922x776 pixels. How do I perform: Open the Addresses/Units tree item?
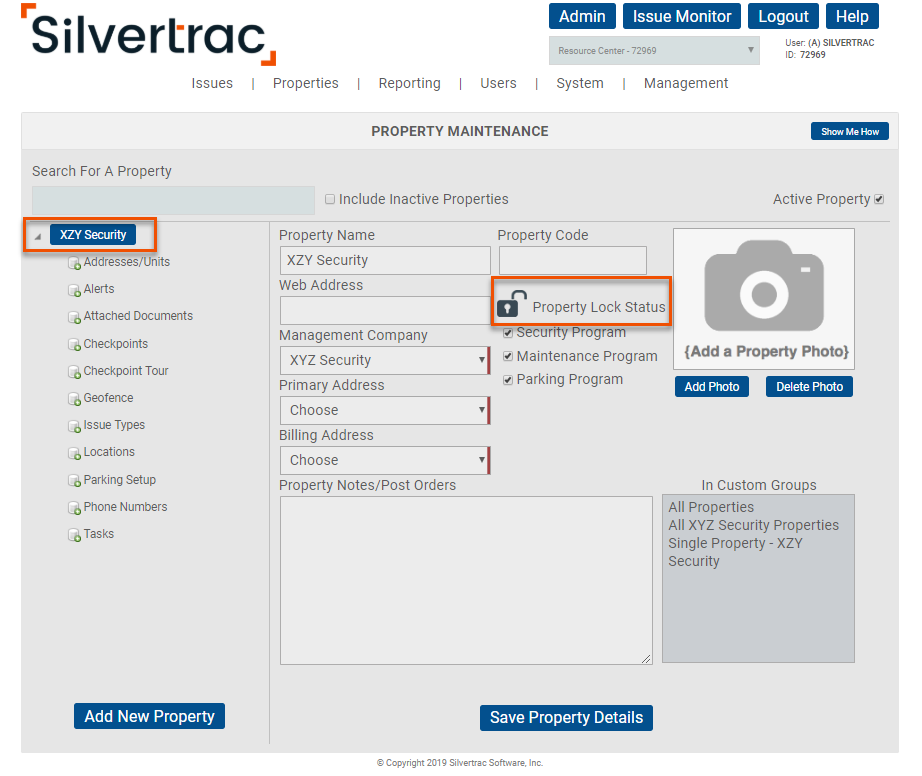pyautogui.click(x=126, y=262)
